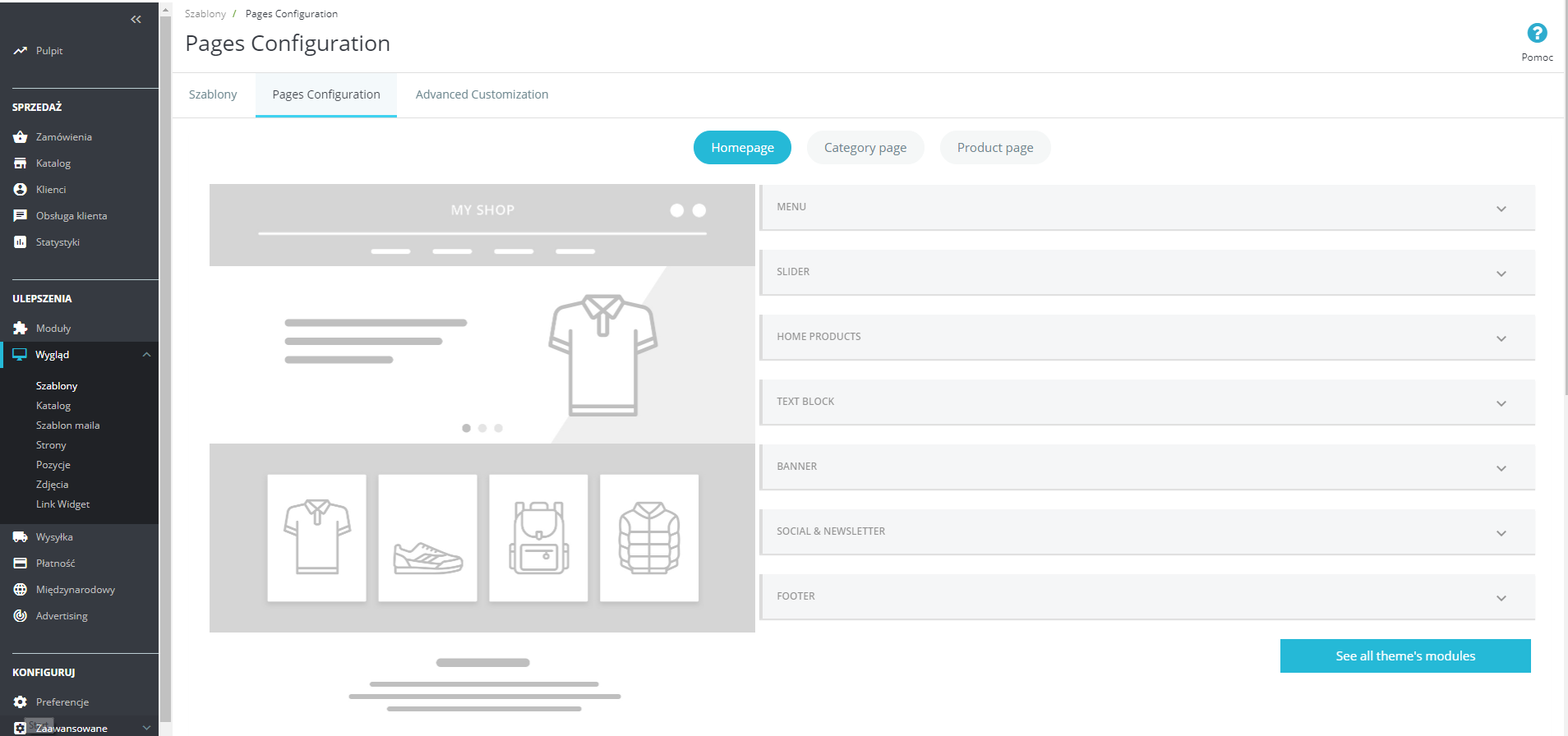Click MY SHOP header in preview
Screen dimensions: 1568x736
click(482, 210)
